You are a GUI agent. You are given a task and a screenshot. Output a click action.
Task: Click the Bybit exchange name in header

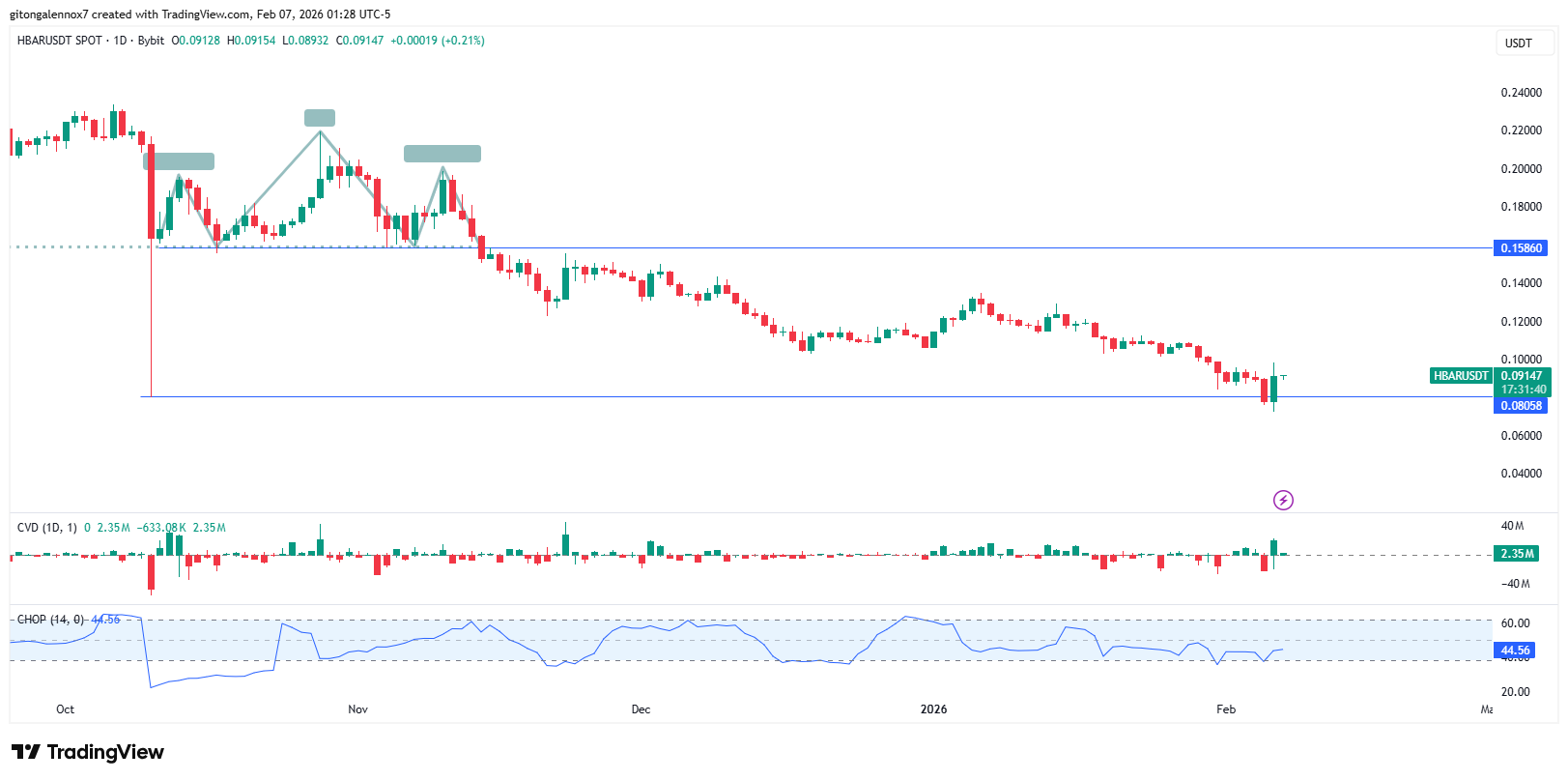point(151,41)
